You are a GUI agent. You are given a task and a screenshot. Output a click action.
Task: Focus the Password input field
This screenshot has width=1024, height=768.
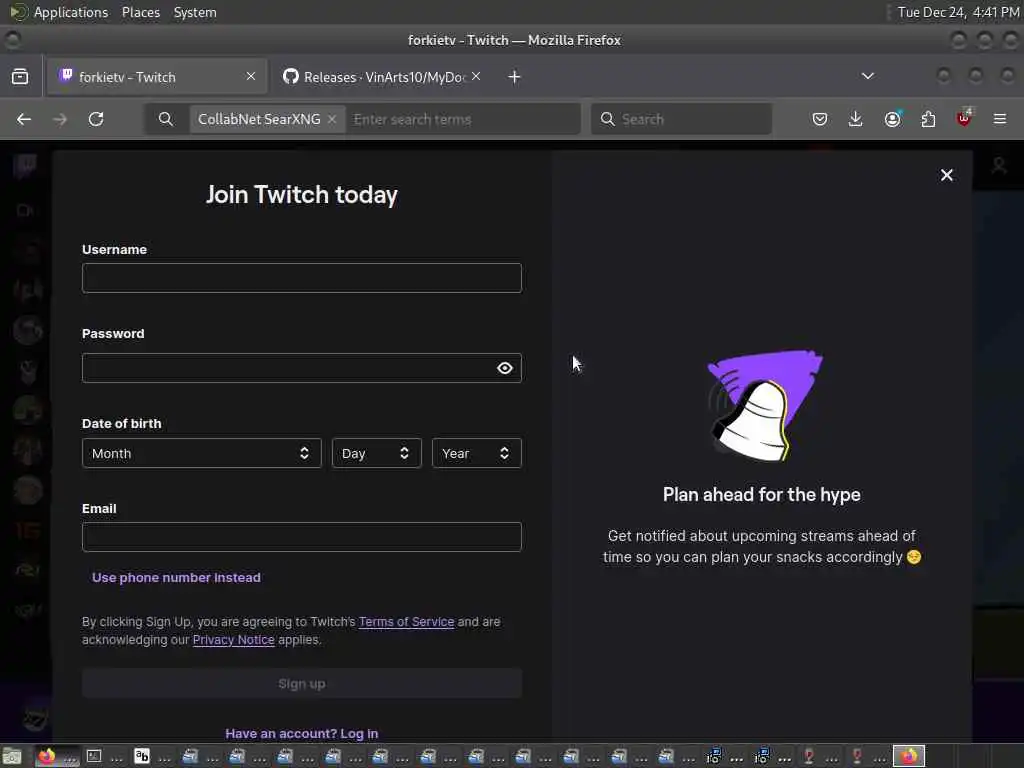click(x=302, y=368)
